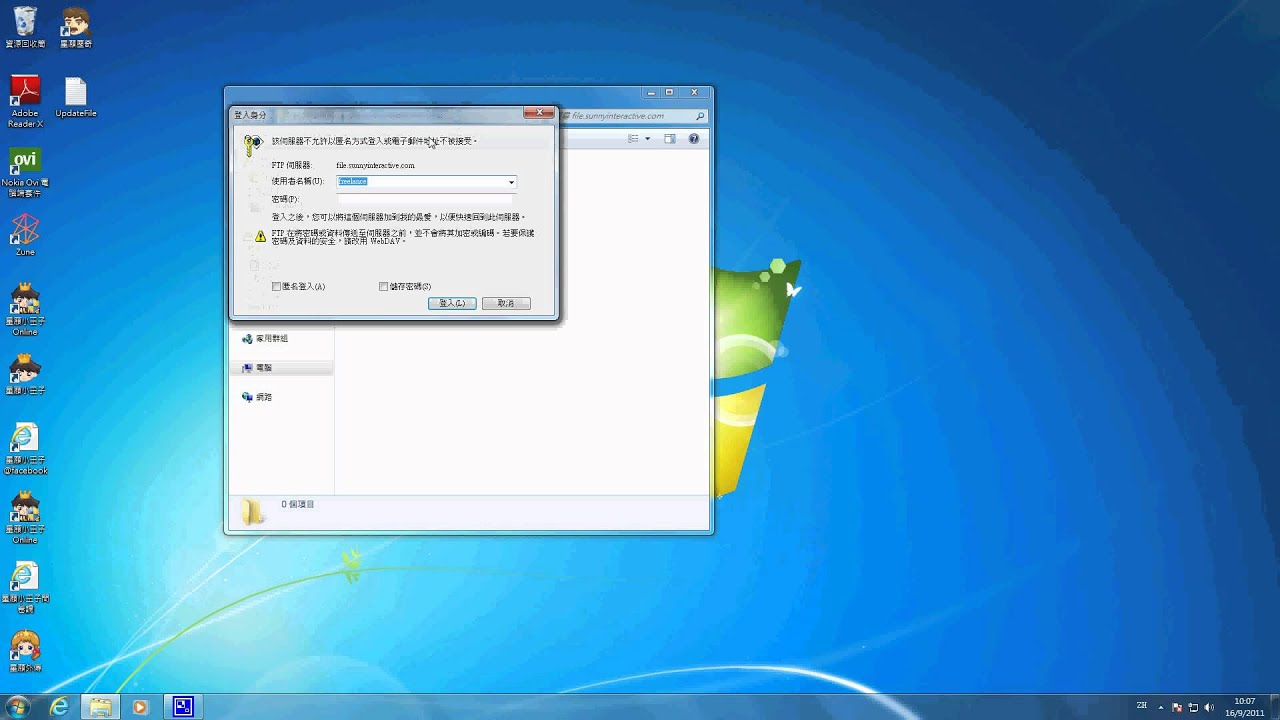Show hidden tray icons arrow
The width and height of the screenshot is (1280, 720).
(x=1163, y=707)
